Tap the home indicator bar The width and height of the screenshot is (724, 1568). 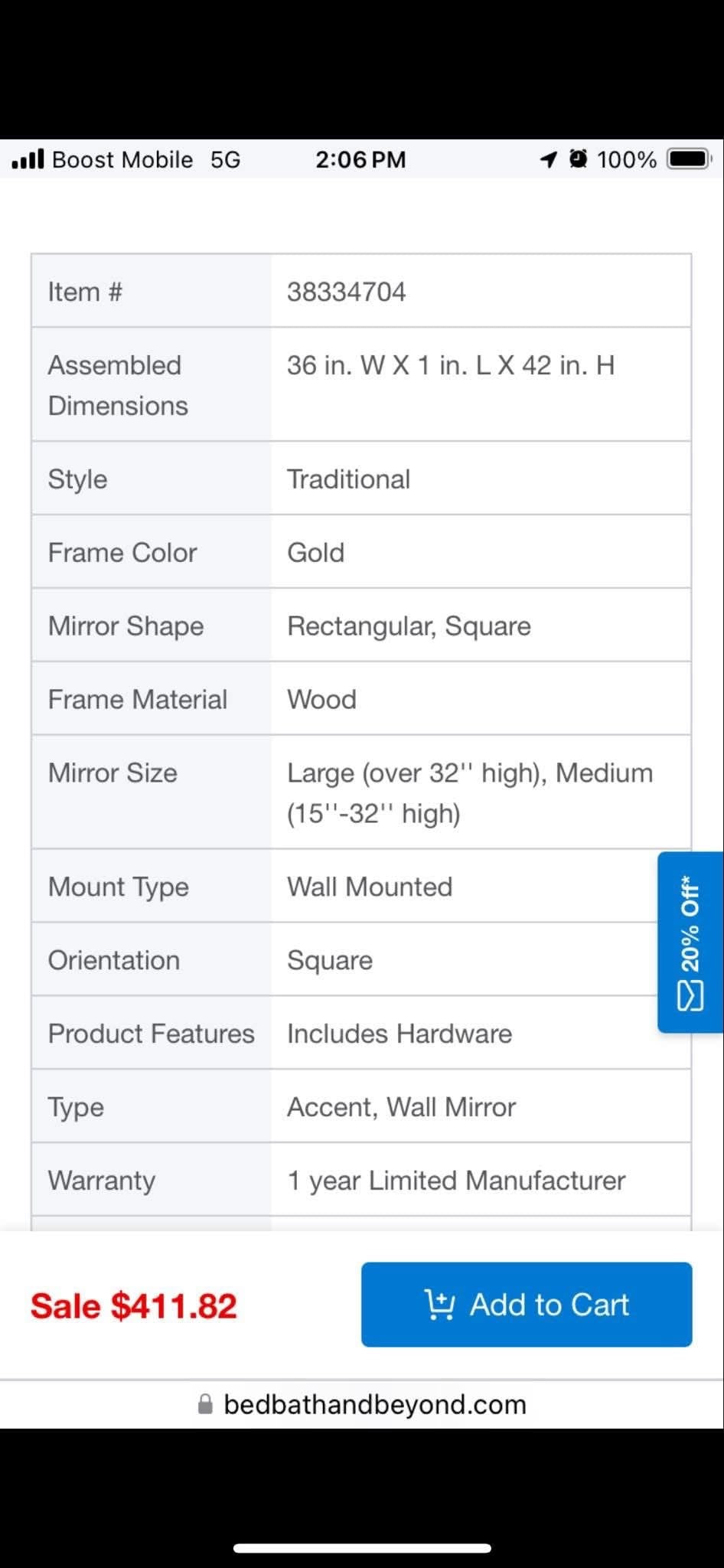(x=362, y=1547)
